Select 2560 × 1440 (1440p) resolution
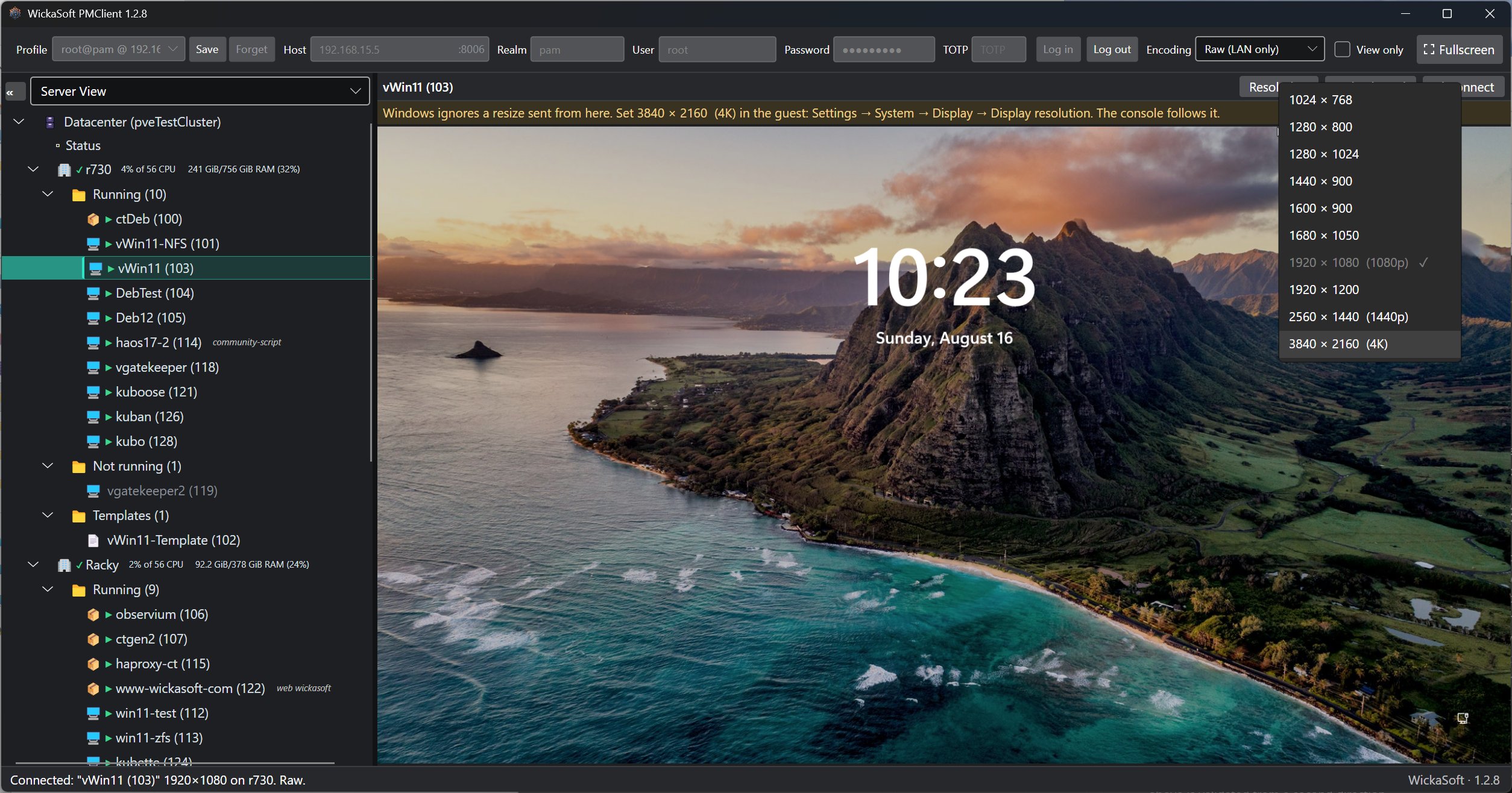 (x=1369, y=317)
